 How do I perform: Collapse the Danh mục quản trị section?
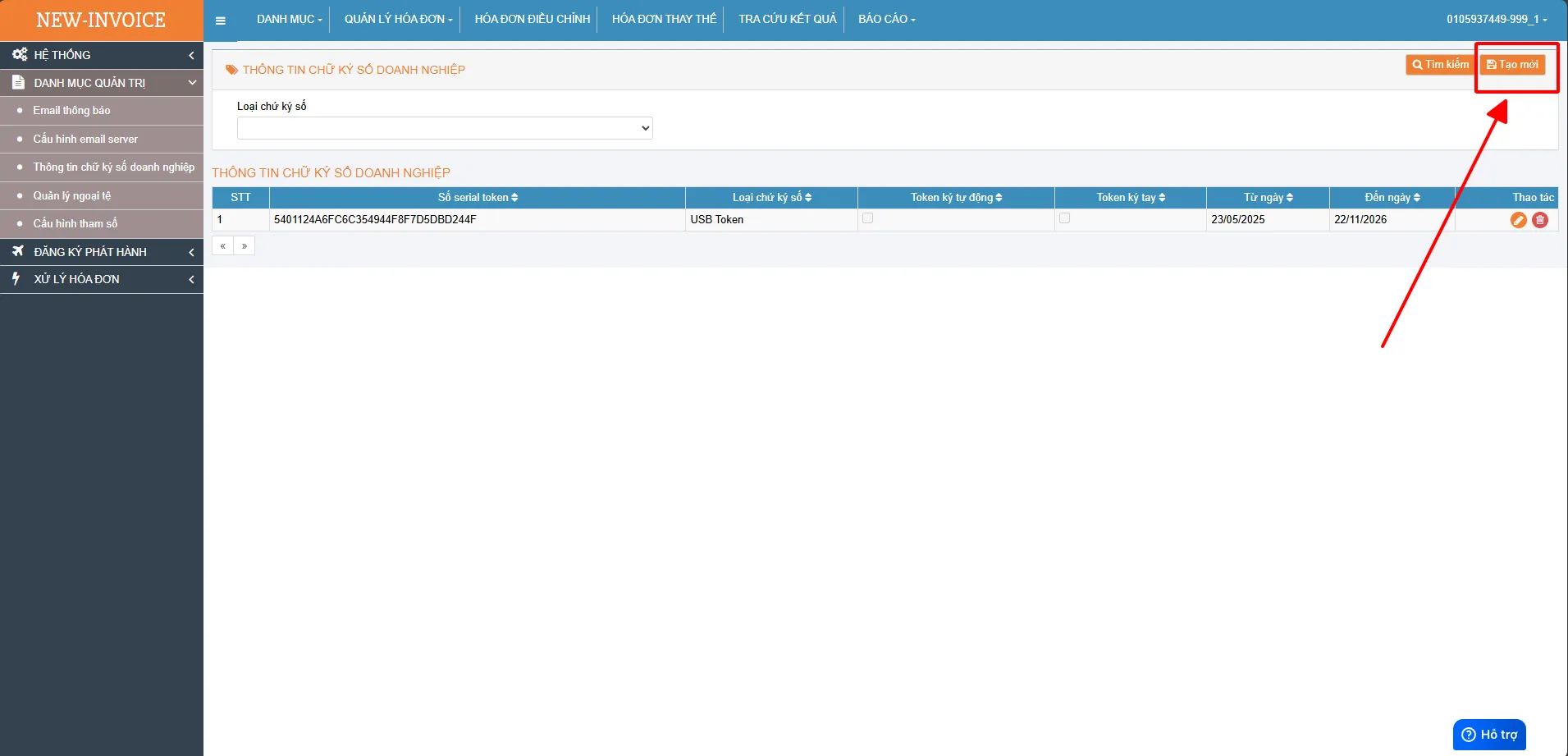pyautogui.click(x=102, y=83)
